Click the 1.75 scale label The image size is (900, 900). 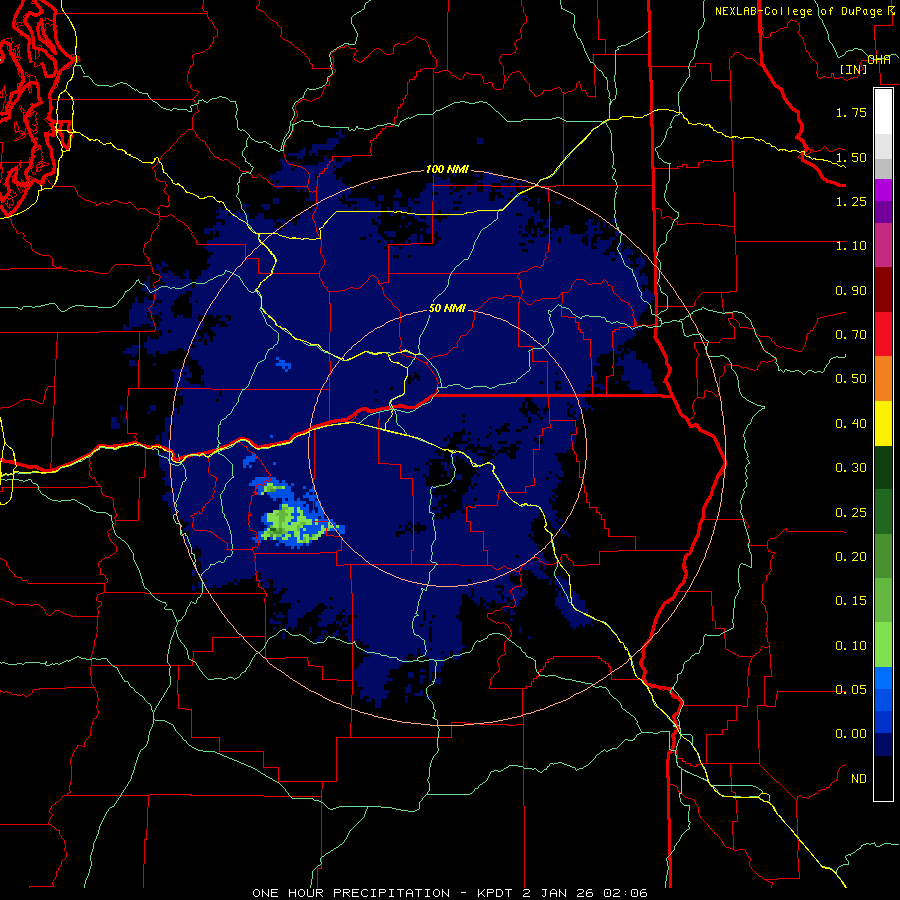click(851, 112)
